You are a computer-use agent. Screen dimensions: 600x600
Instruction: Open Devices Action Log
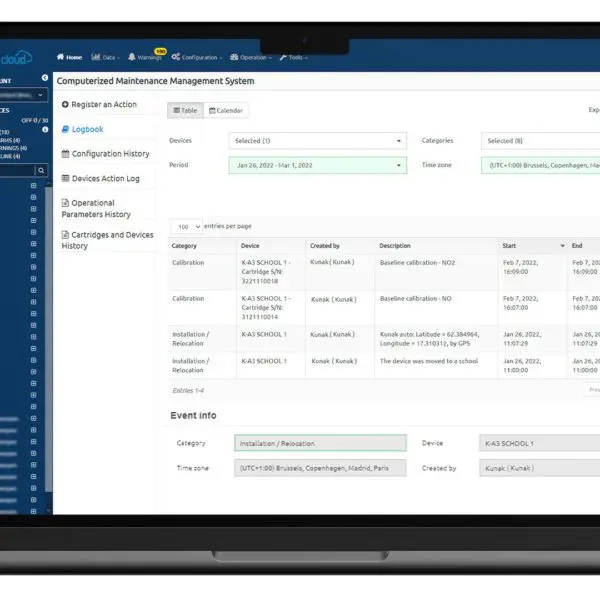coord(101,178)
